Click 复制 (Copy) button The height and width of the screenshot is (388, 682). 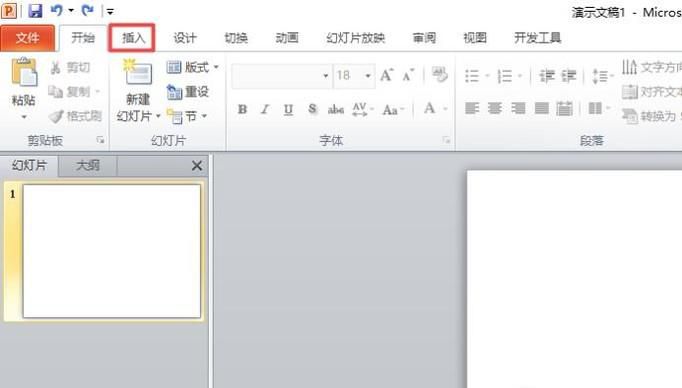(x=69, y=92)
